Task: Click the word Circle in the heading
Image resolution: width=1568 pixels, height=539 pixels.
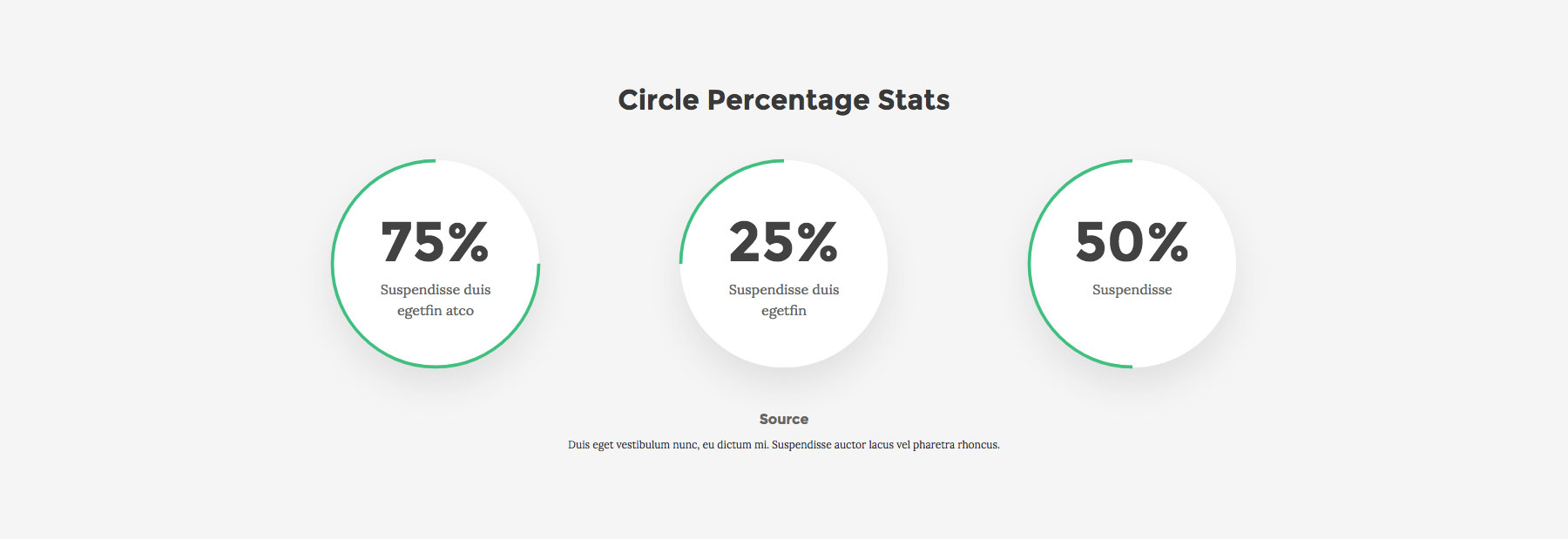Action: tap(658, 100)
